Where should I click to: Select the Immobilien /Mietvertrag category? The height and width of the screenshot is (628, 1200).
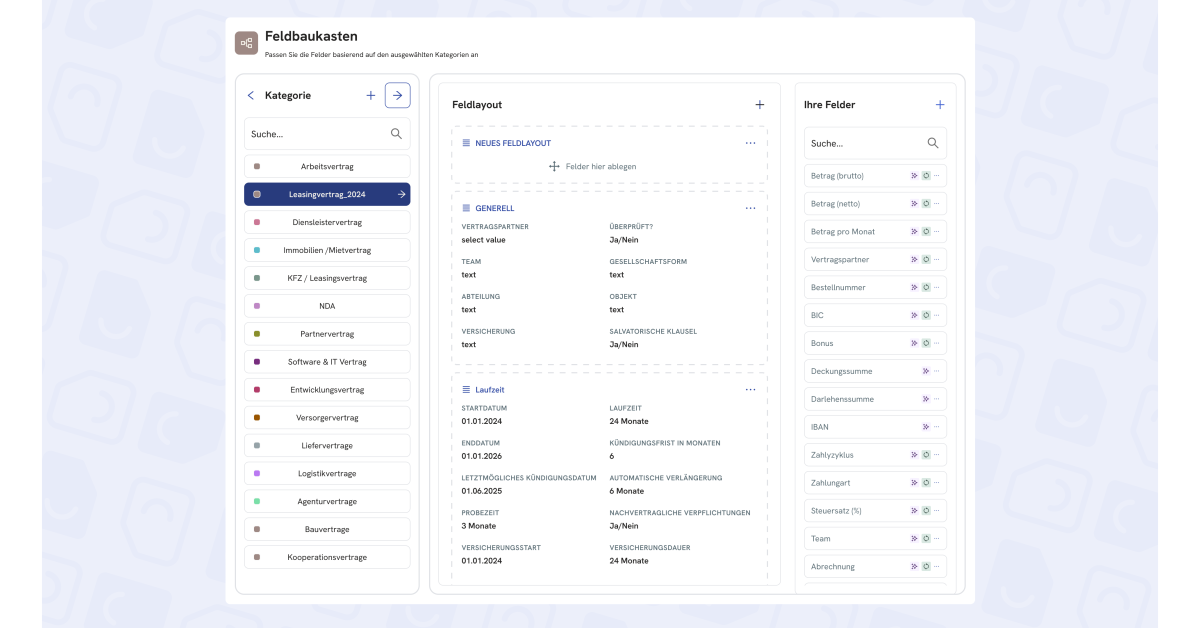click(x=327, y=250)
